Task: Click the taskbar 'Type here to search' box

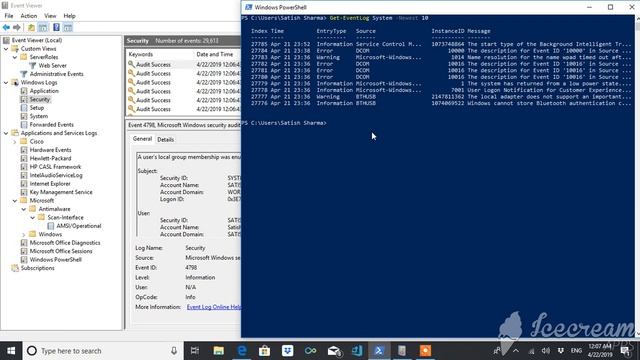Action: click(x=103, y=351)
